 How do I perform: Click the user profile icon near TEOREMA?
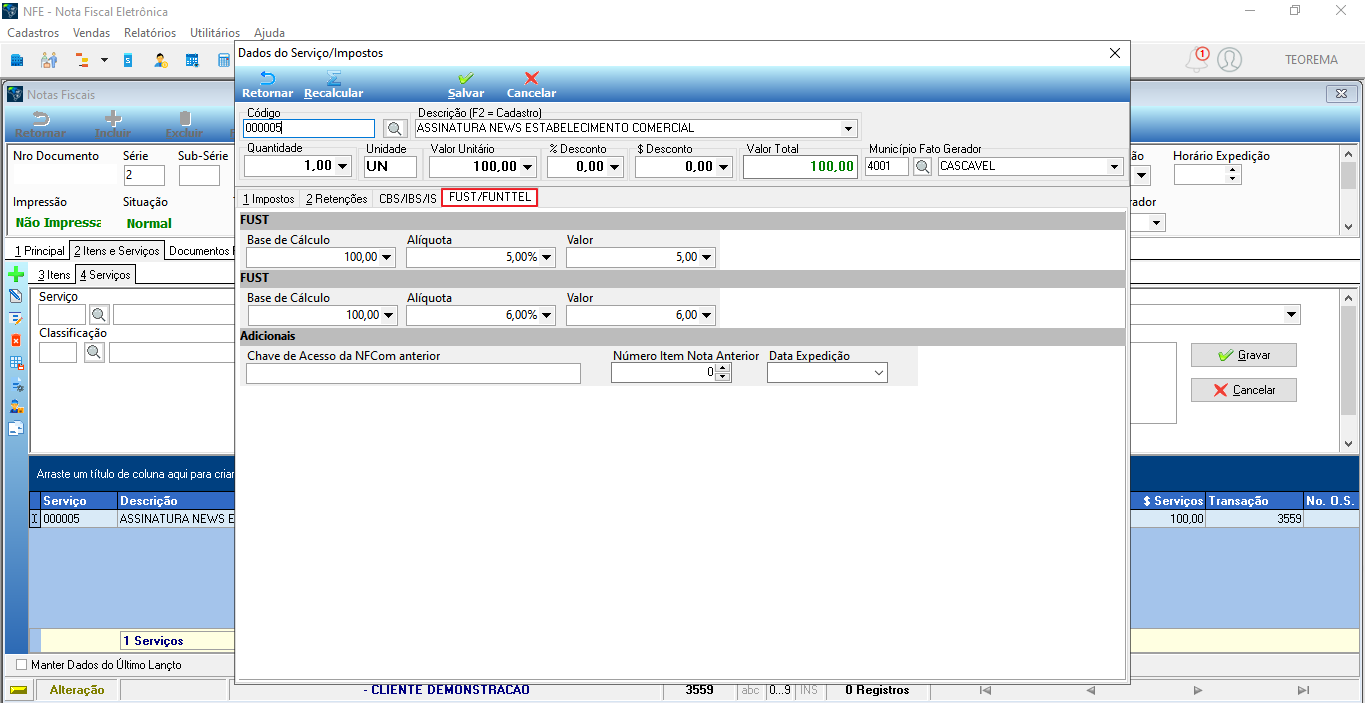[x=1230, y=60]
